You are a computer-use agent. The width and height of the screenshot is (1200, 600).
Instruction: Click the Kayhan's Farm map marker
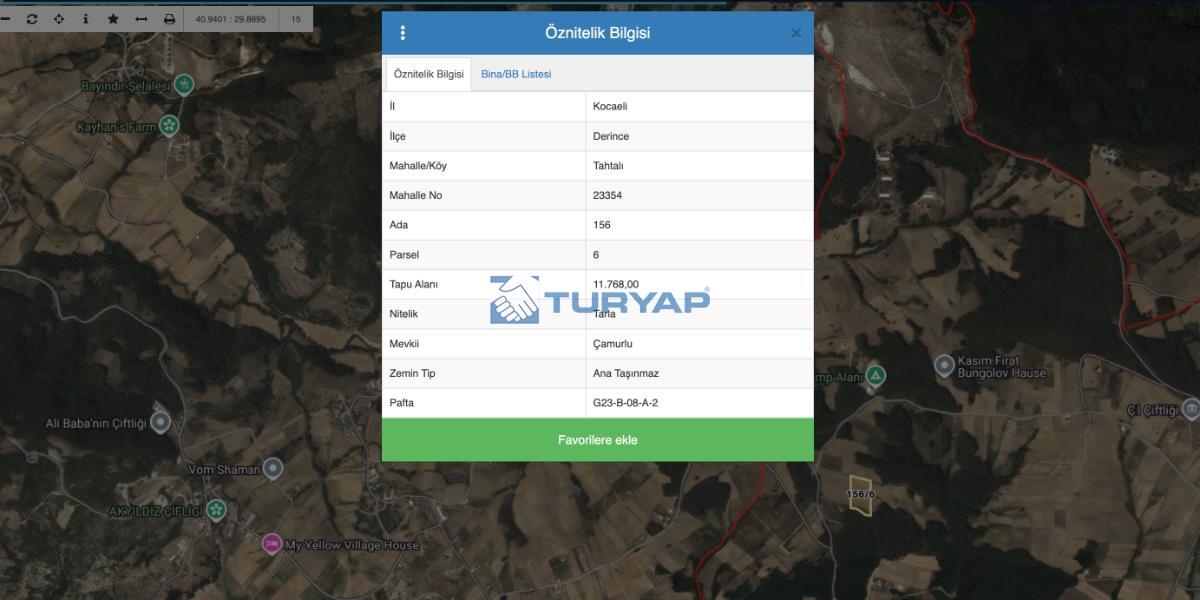pos(170,126)
